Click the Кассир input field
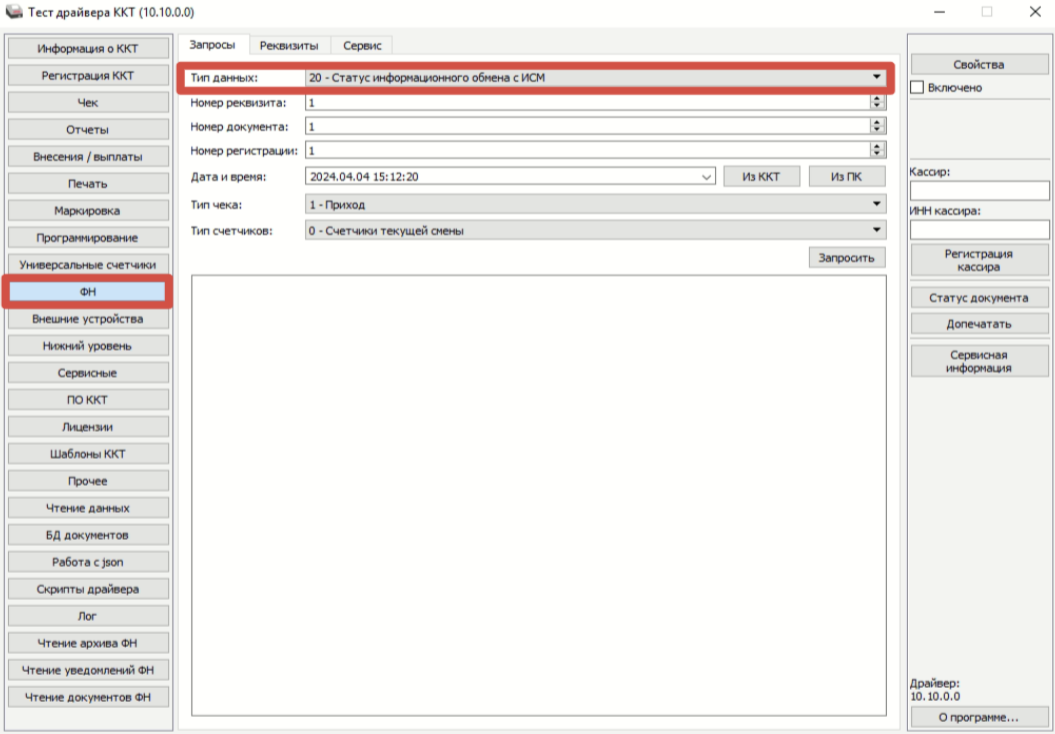The height and width of the screenshot is (734, 1055). coord(979,190)
